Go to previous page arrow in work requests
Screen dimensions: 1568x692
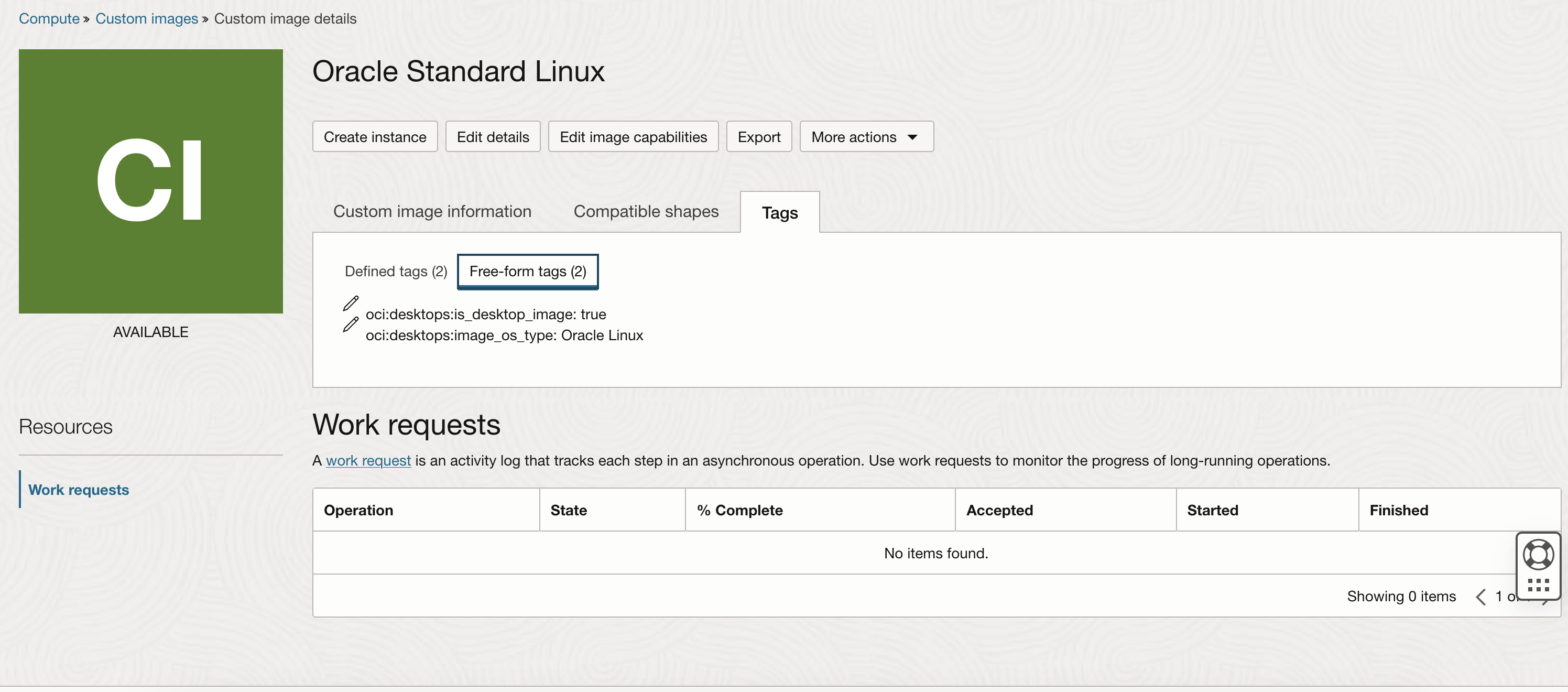(x=1481, y=597)
